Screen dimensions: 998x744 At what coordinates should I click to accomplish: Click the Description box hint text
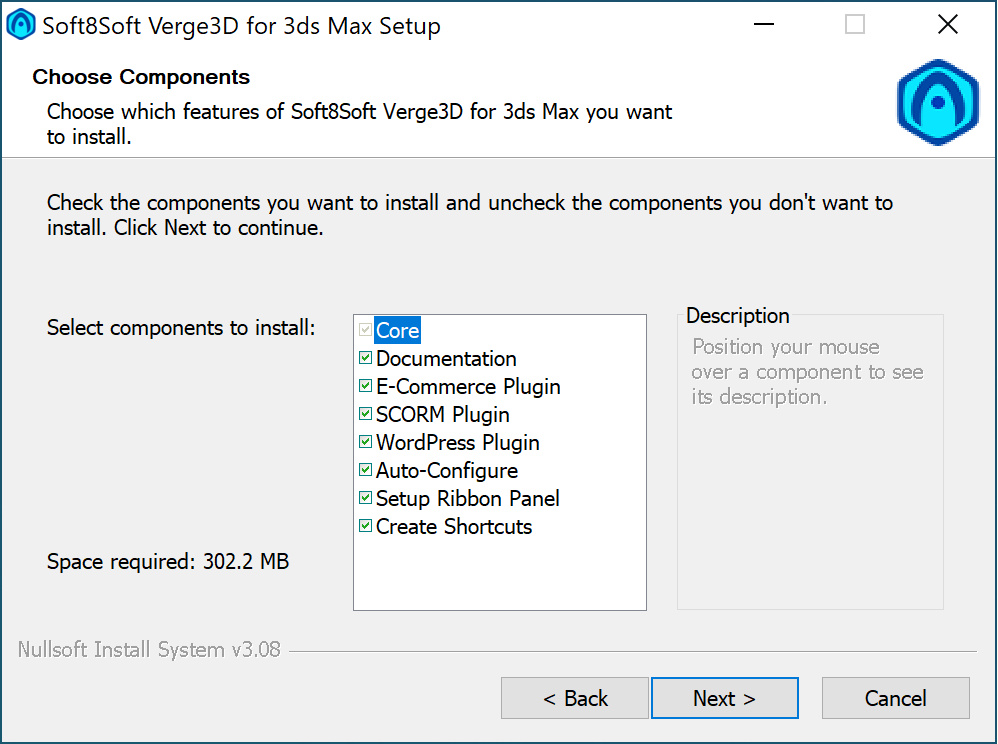click(807, 372)
